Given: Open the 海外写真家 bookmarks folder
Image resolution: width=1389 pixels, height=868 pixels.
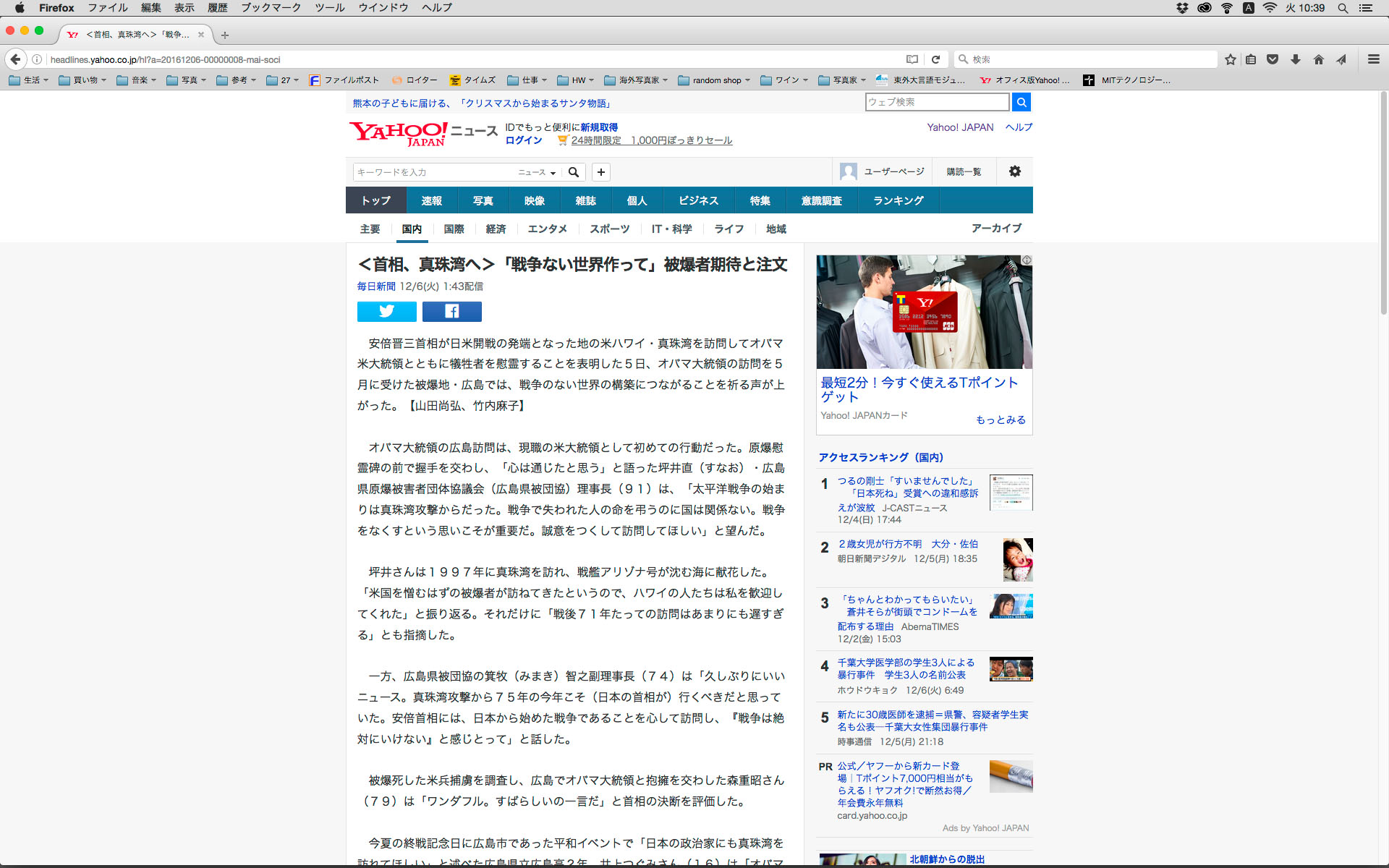Looking at the screenshot, I should pyautogui.click(x=637, y=80).
